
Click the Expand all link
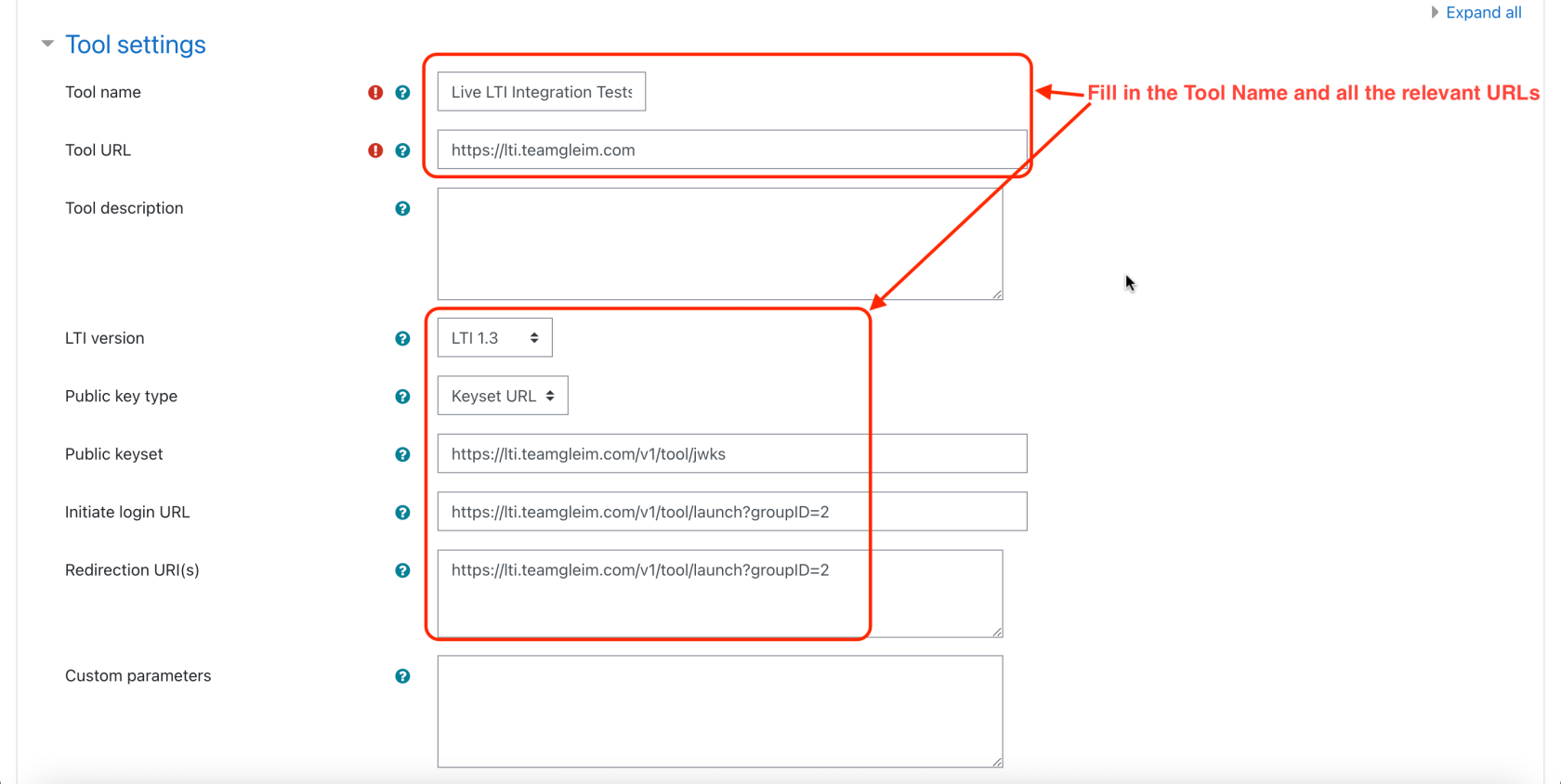(x=1483, y=12)
